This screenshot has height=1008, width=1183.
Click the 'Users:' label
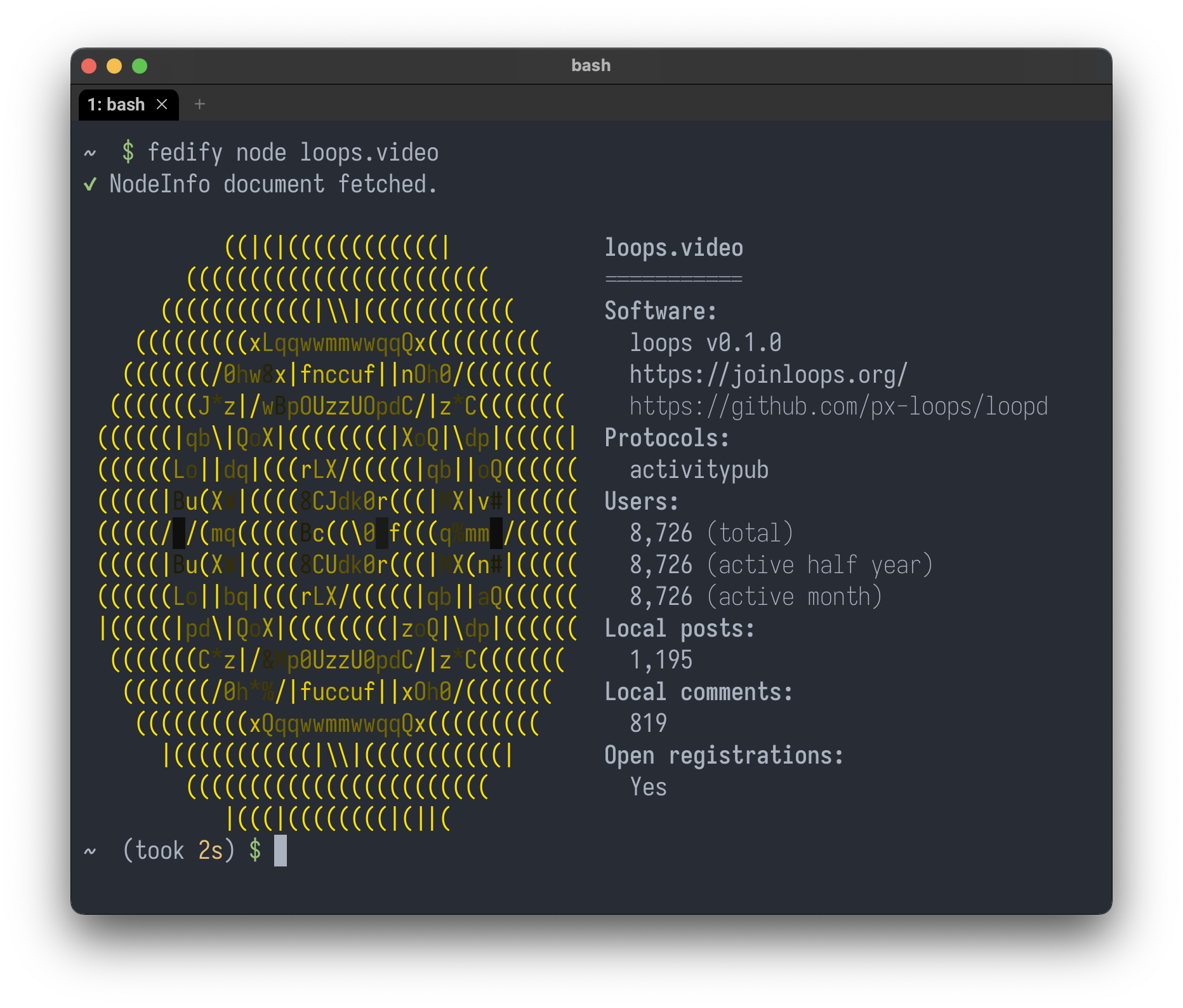[642, 502]
